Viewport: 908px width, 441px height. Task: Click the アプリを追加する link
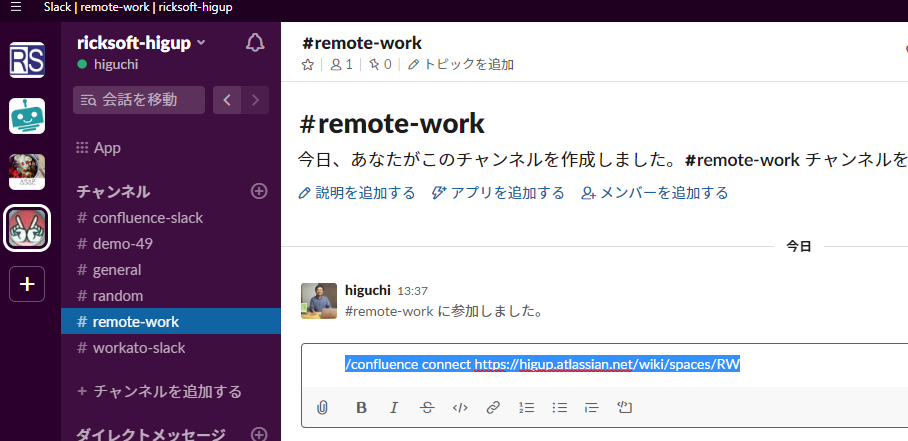pyautogui.click(x=498, y=193)
